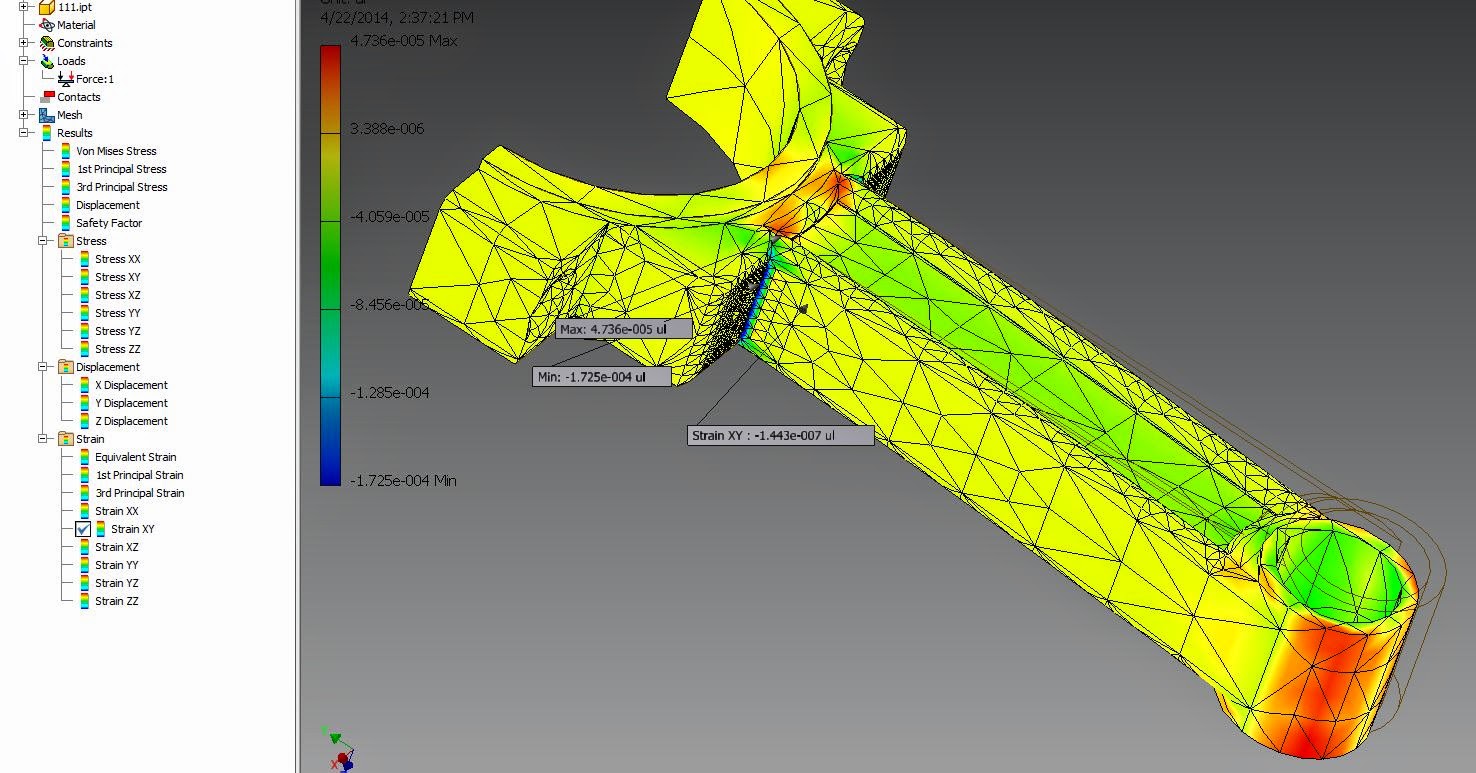Viewport: 1476px width, 773px height.
Task: Select the 3rd Principal Strain result
Action: pyautogui.click(x=140, y=493)
